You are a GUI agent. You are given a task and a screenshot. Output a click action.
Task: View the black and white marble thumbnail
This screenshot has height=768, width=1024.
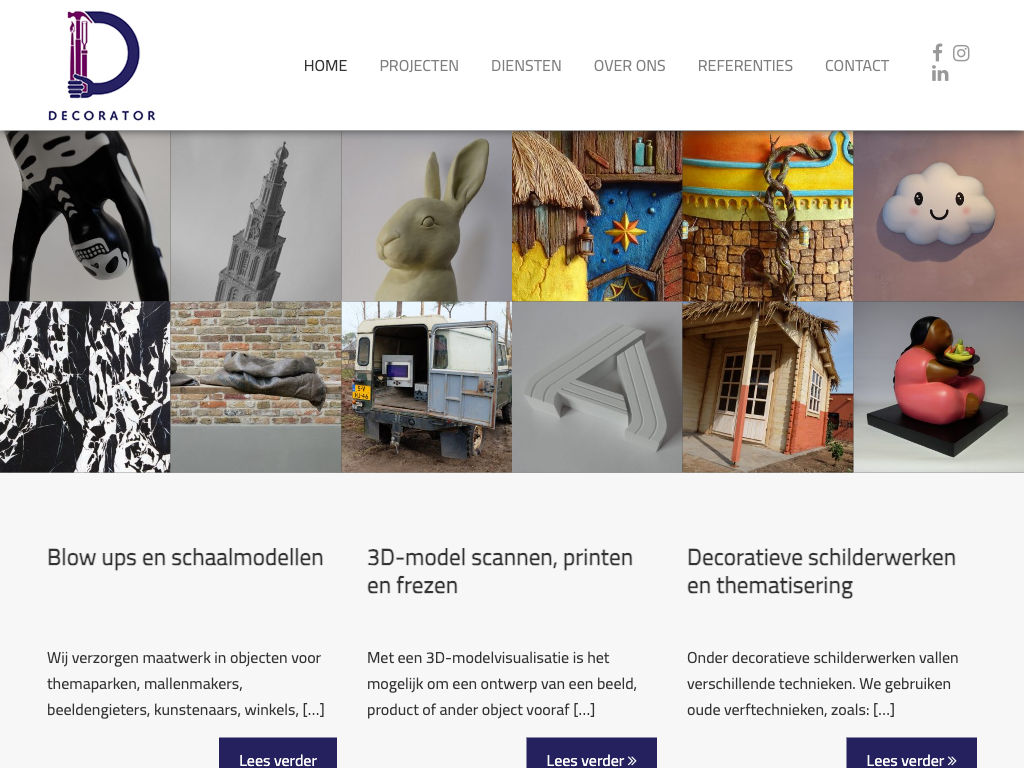click(x=85, y=387)
